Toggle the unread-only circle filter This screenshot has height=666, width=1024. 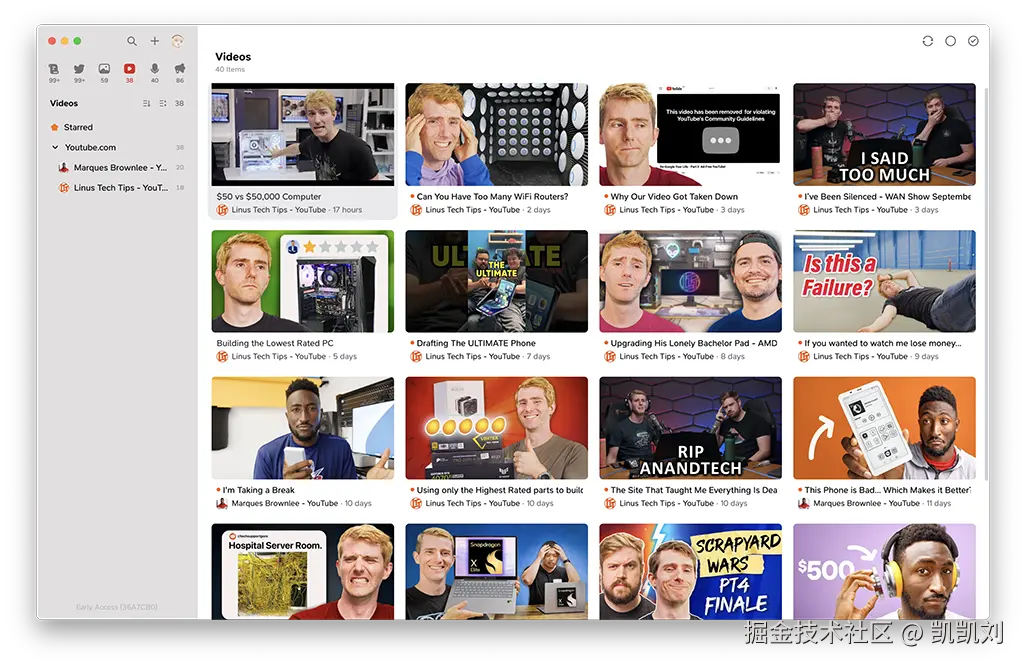(950, 41)
